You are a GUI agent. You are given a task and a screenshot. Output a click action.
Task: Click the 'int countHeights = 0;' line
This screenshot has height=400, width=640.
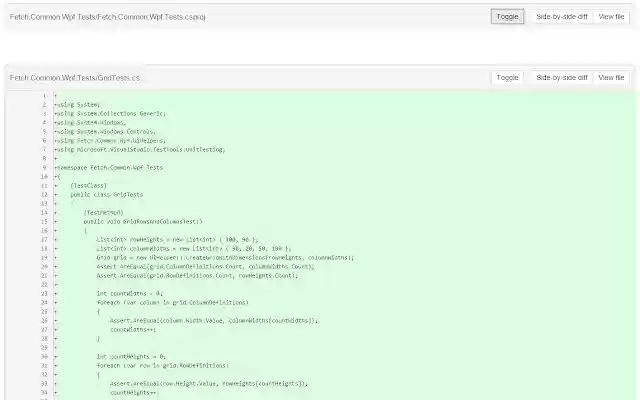click(x=131, y=356)
